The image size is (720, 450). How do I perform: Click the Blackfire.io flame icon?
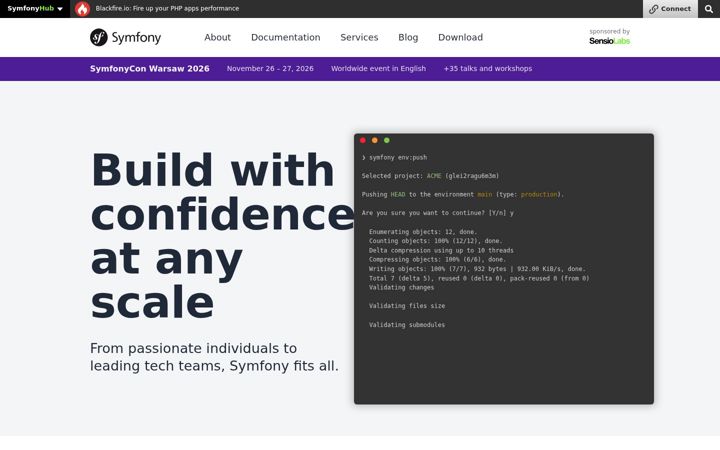coord(82,9)
